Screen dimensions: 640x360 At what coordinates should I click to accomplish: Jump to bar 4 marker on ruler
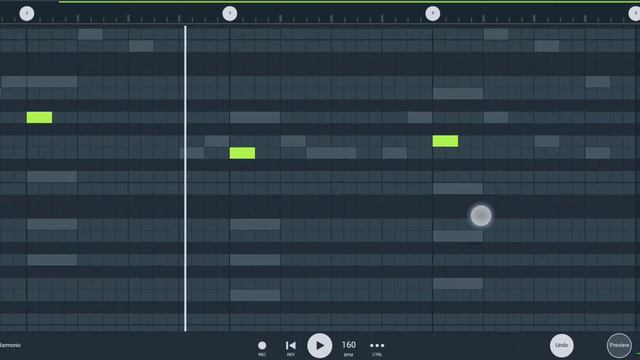pyautogui.click(x=433, y=13)
